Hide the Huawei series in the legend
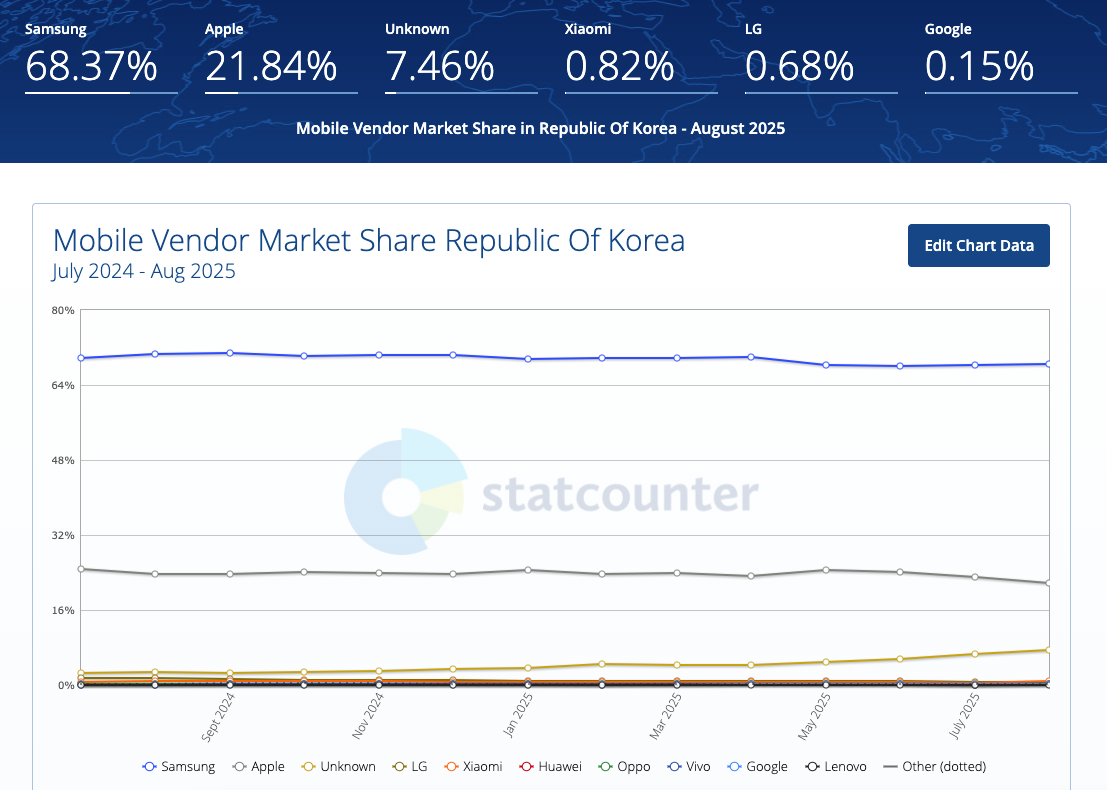The height and width of the screenshot is (790, 1107). [x=551, y=767]
